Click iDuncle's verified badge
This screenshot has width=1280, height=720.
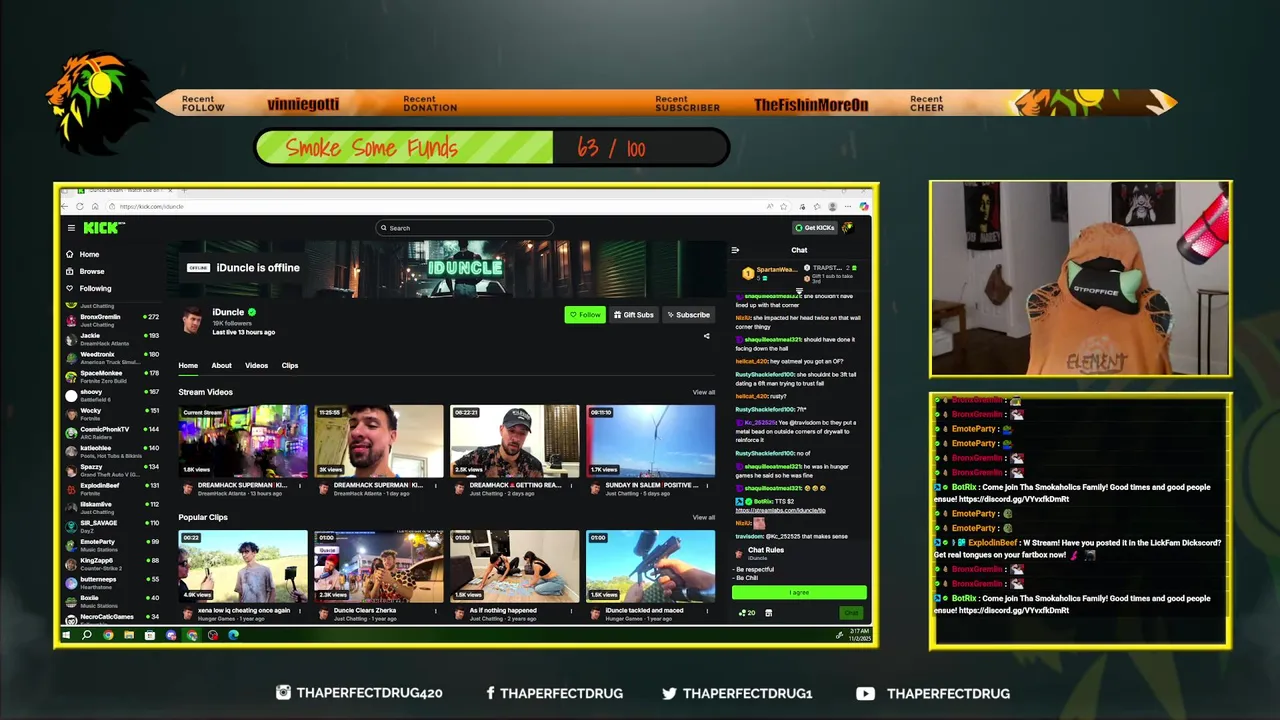[x=252, y=312]
